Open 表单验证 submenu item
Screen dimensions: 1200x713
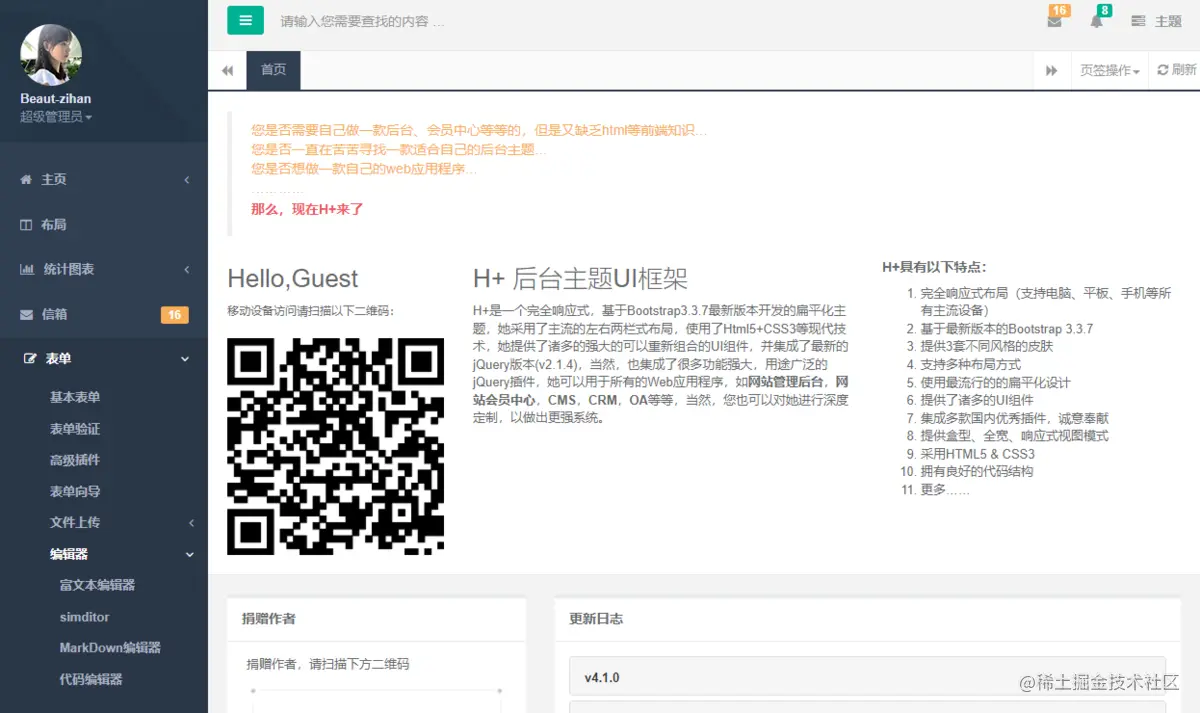click(x=75, y=428)
